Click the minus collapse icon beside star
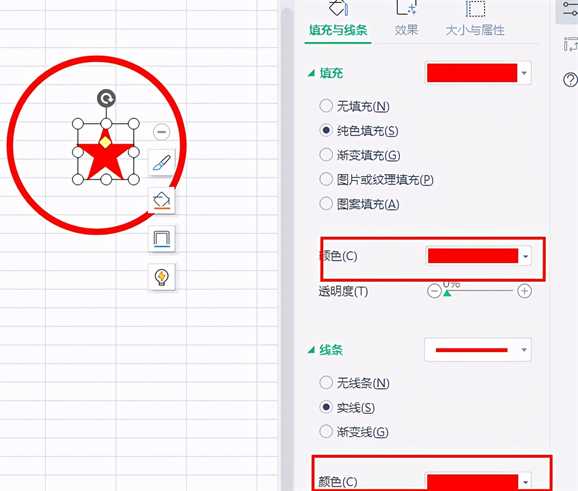Viewport: 578px width, 491px height. click(161, 132)
